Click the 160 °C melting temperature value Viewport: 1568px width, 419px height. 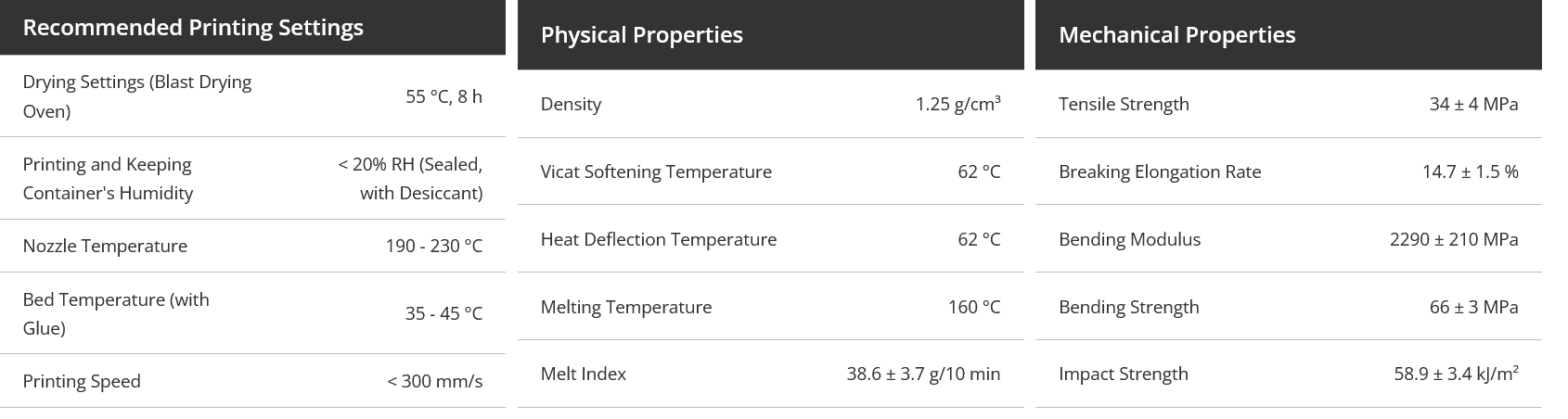tap(974, 307)
